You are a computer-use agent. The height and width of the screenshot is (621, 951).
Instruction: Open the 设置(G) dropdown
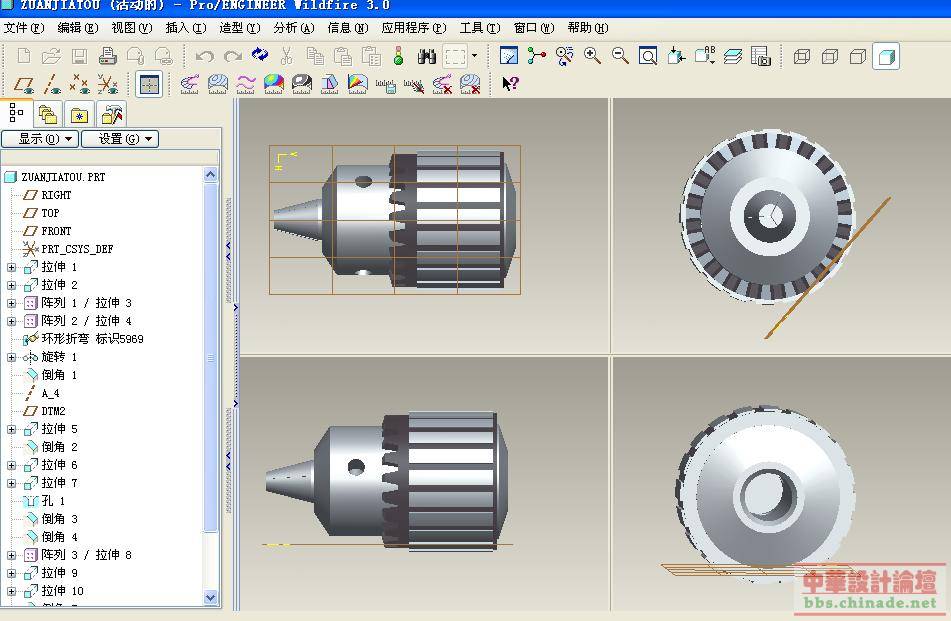[x=119, y=139]
